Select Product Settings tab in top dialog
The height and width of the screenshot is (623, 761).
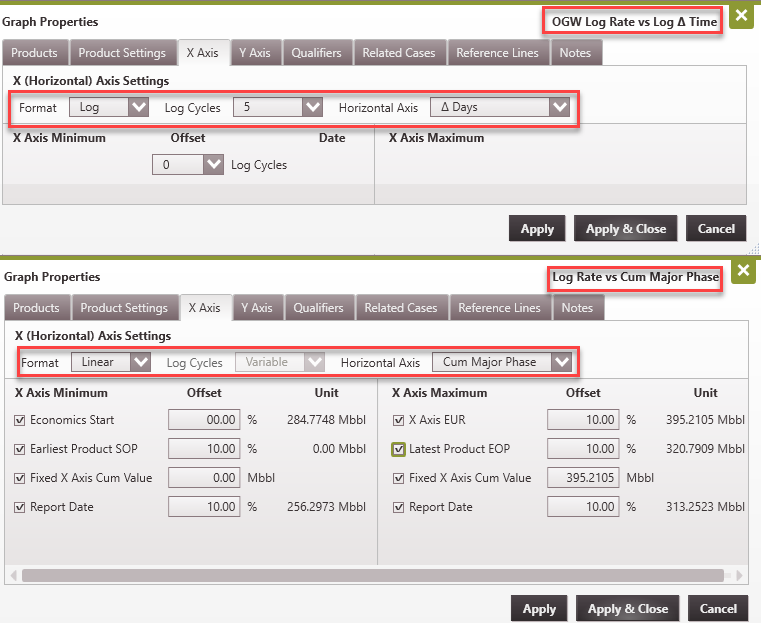[122, 53]
